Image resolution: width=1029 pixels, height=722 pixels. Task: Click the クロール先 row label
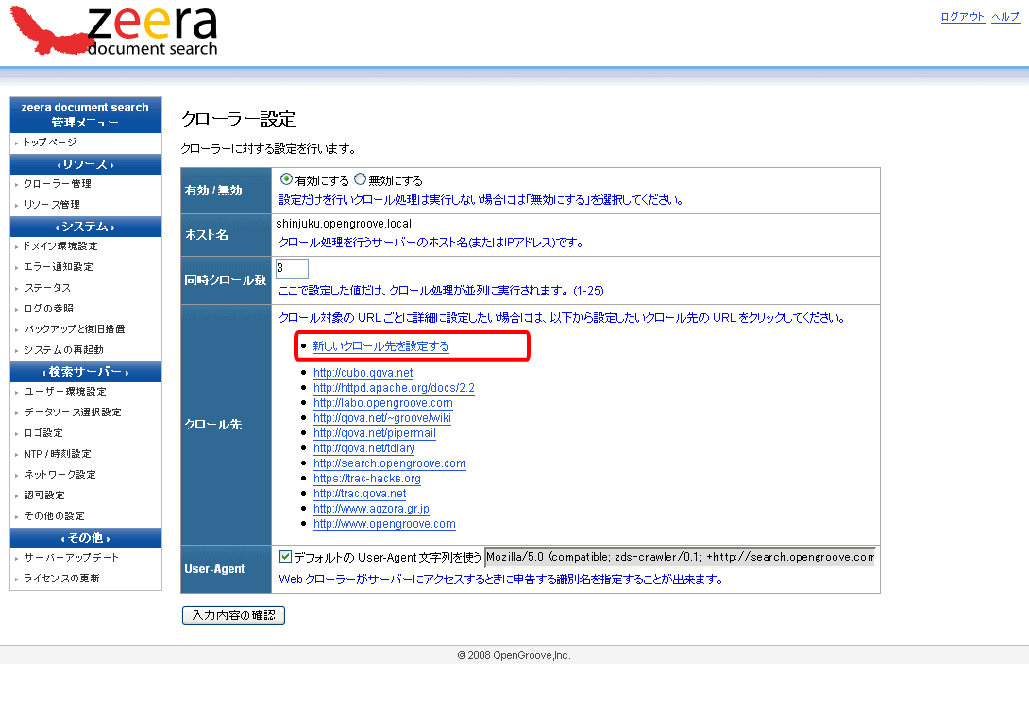(x=213, y=424)
